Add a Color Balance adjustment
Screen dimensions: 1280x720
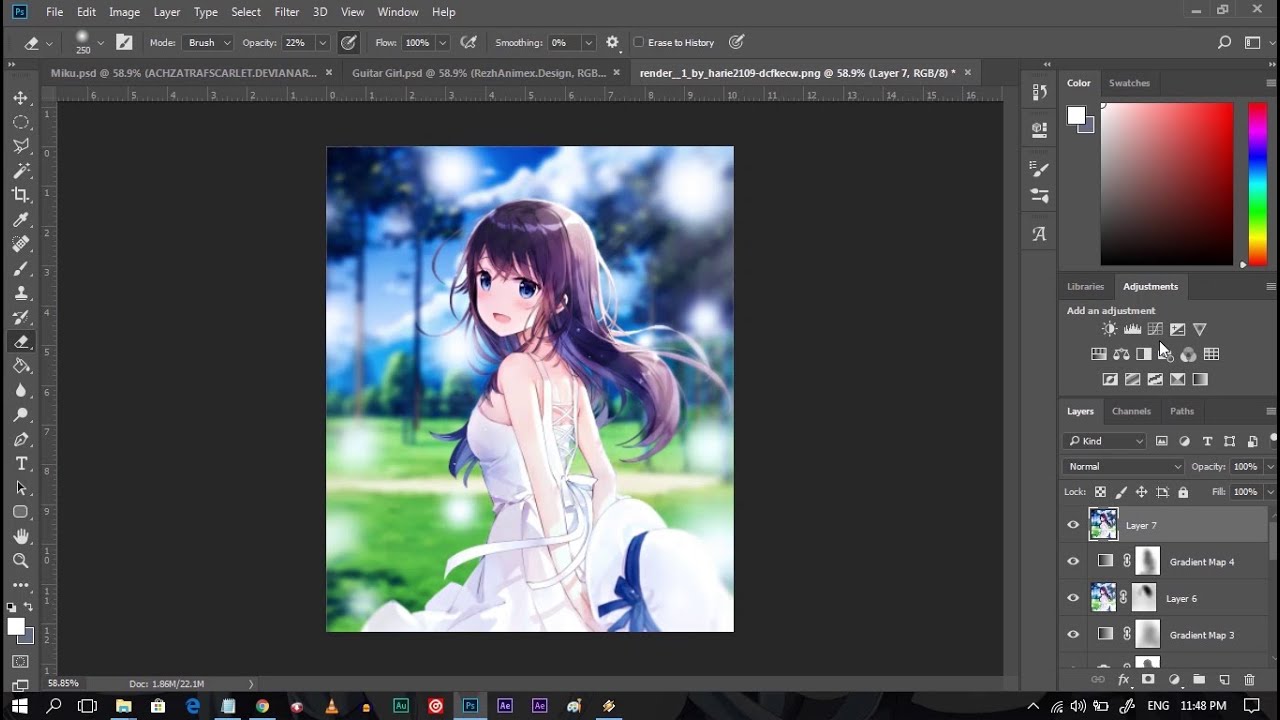pyautogui.click(x=1121, y=354)
